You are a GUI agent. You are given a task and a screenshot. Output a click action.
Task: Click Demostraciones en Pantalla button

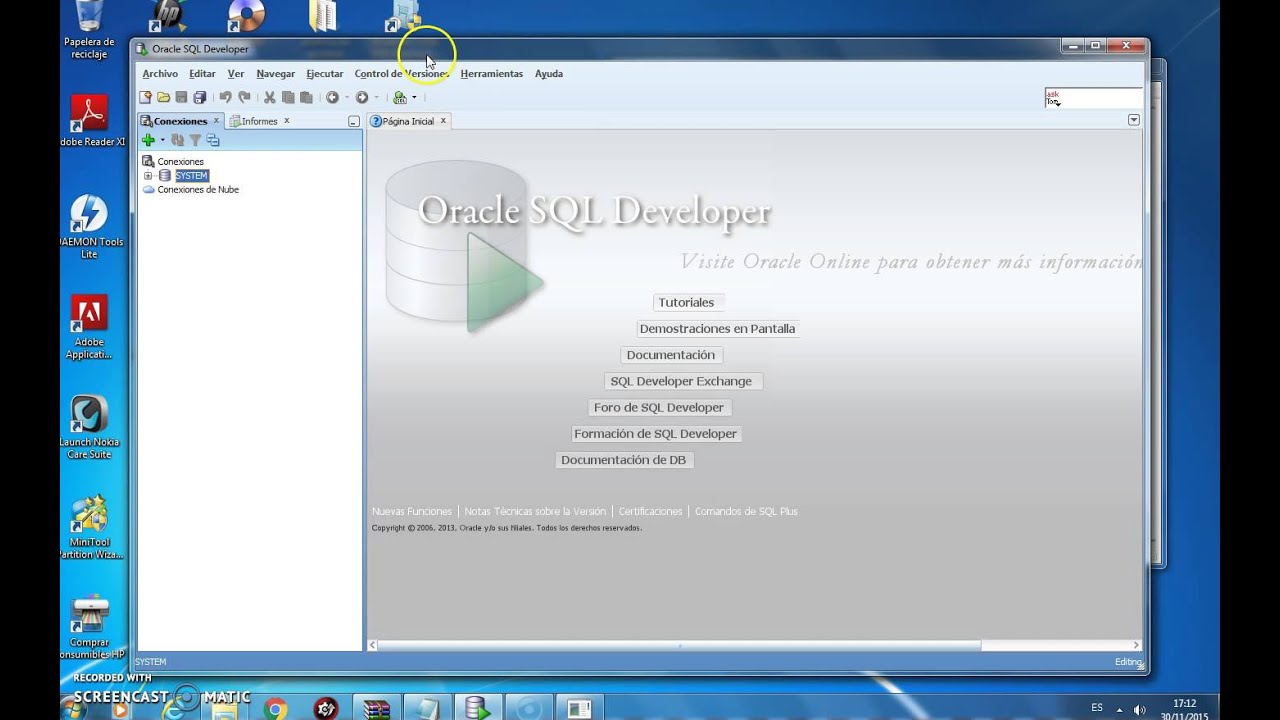717,328
